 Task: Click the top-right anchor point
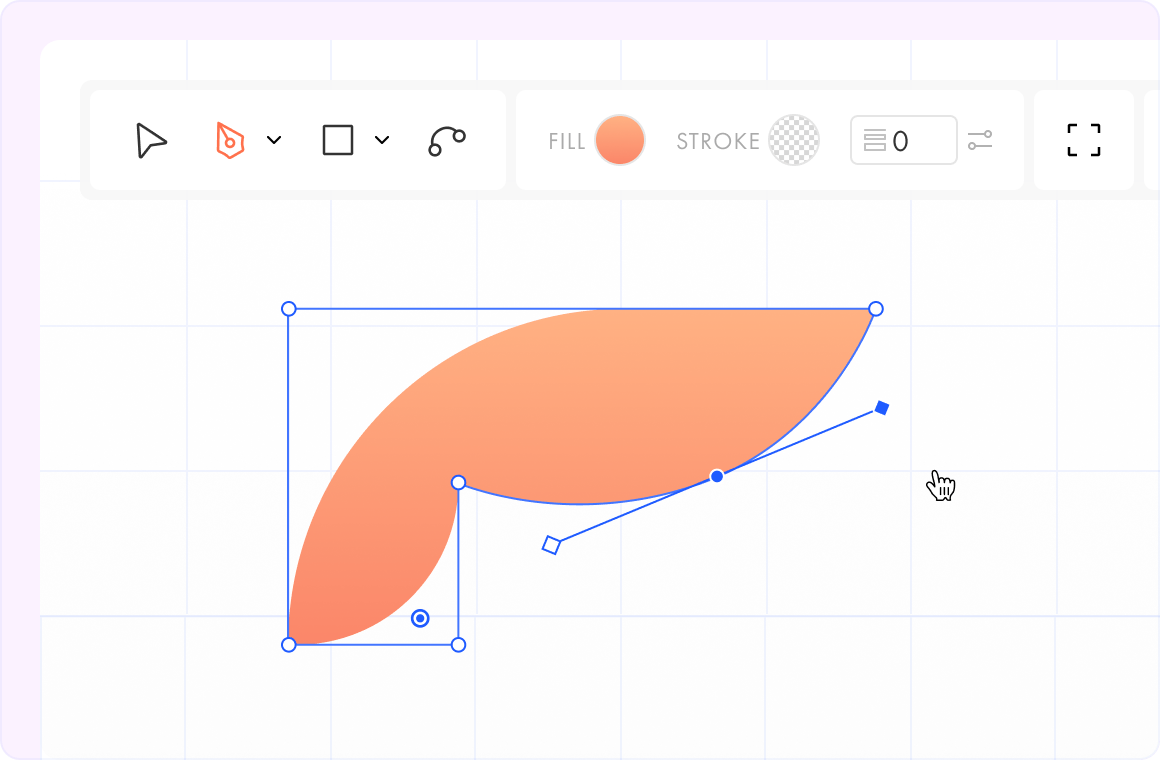coord(876,309)
